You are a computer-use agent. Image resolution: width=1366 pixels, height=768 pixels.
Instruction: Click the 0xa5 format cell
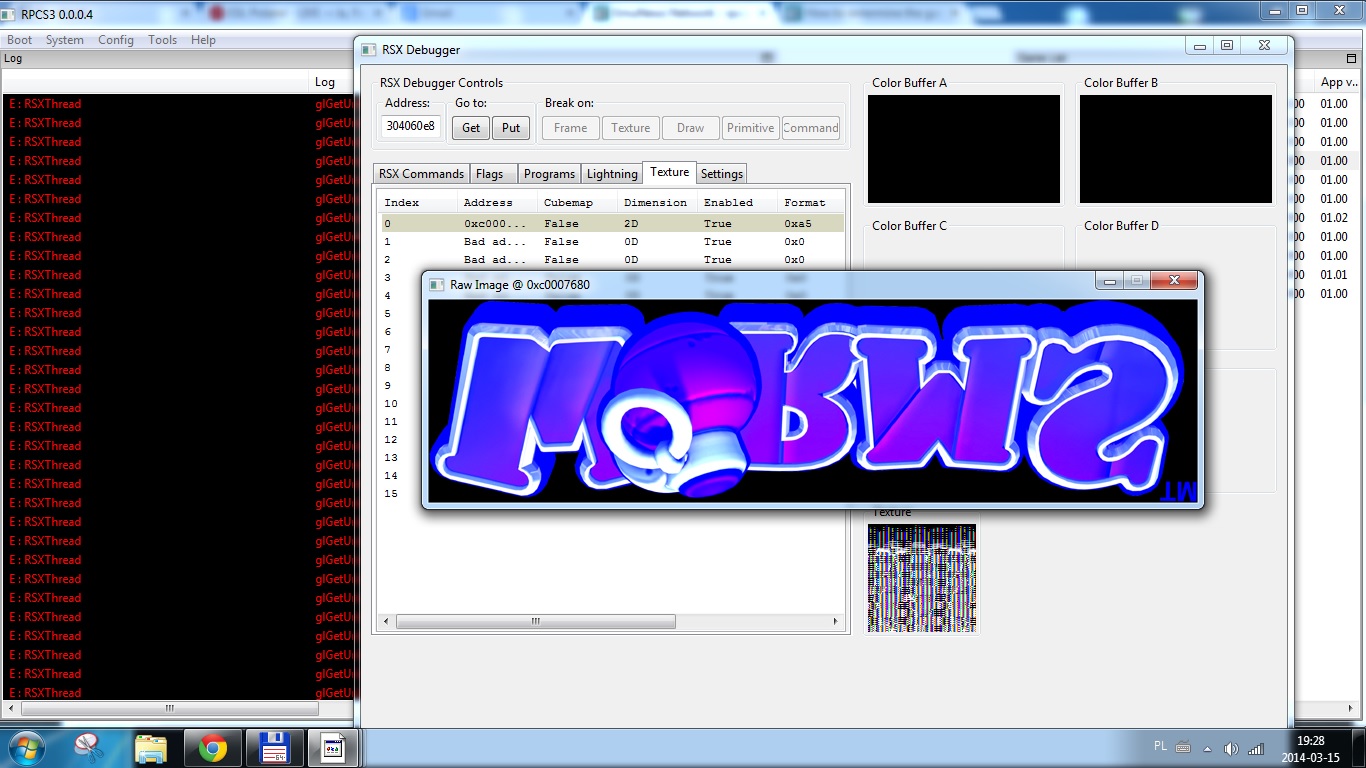[x=798, y=223]
